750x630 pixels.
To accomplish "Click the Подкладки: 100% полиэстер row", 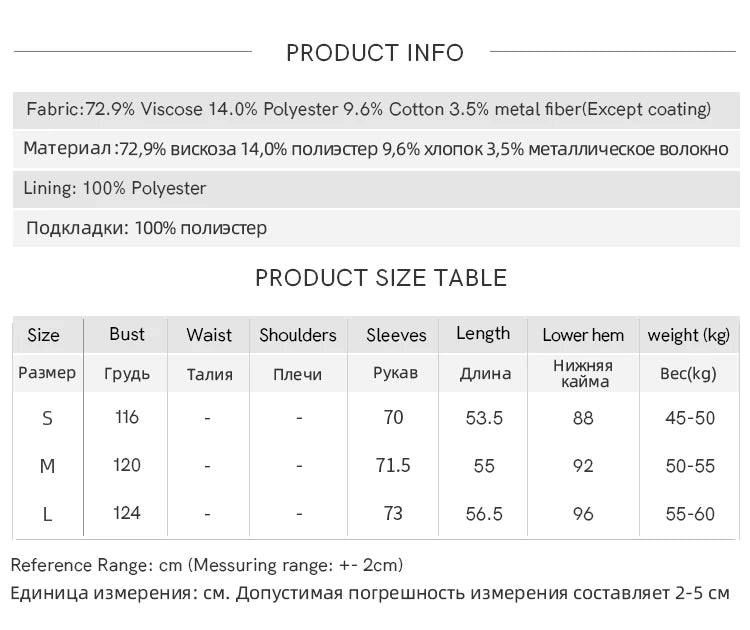I will (146, 228).
